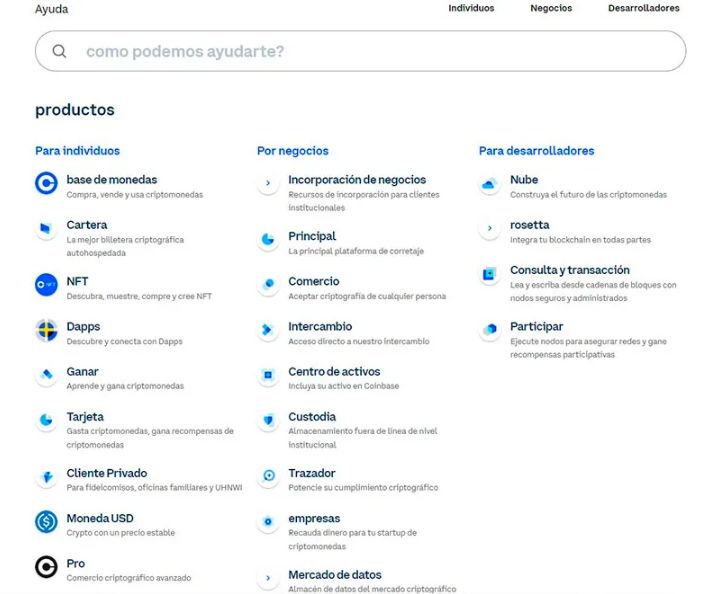This screenshot has height=594, width=705.
Task: Click the Cartera wallet icon
Action: [46, 229]
